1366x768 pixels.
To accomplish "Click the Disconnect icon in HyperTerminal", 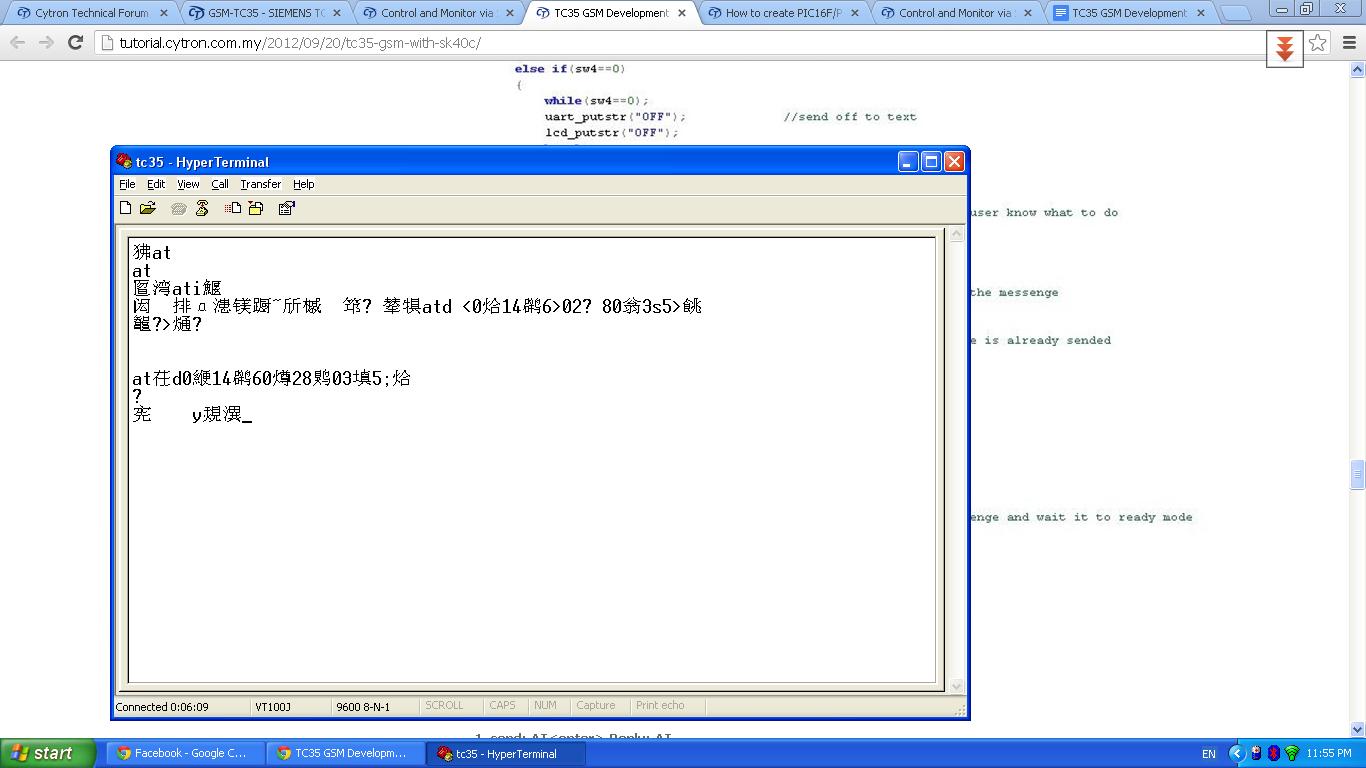I will 202,208.
